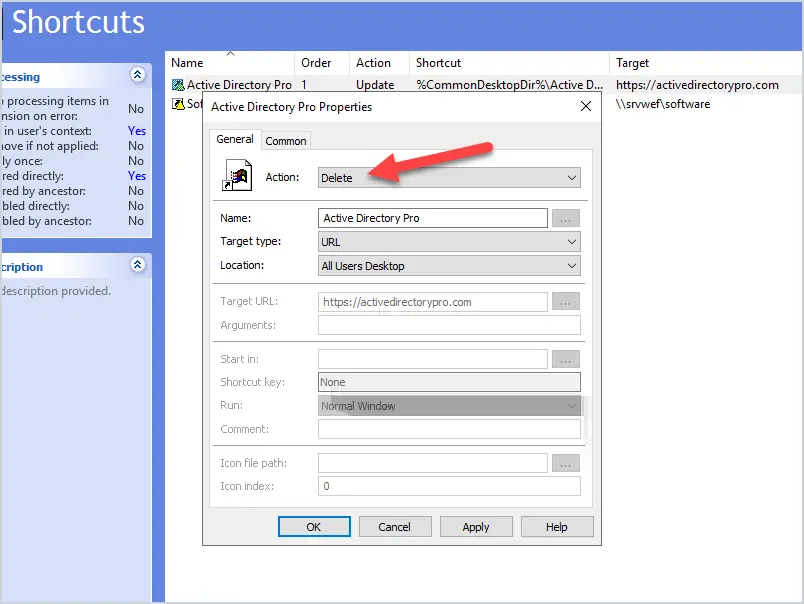Click the Help button
The image size is (804, 604).
click(x=557, y=527)
